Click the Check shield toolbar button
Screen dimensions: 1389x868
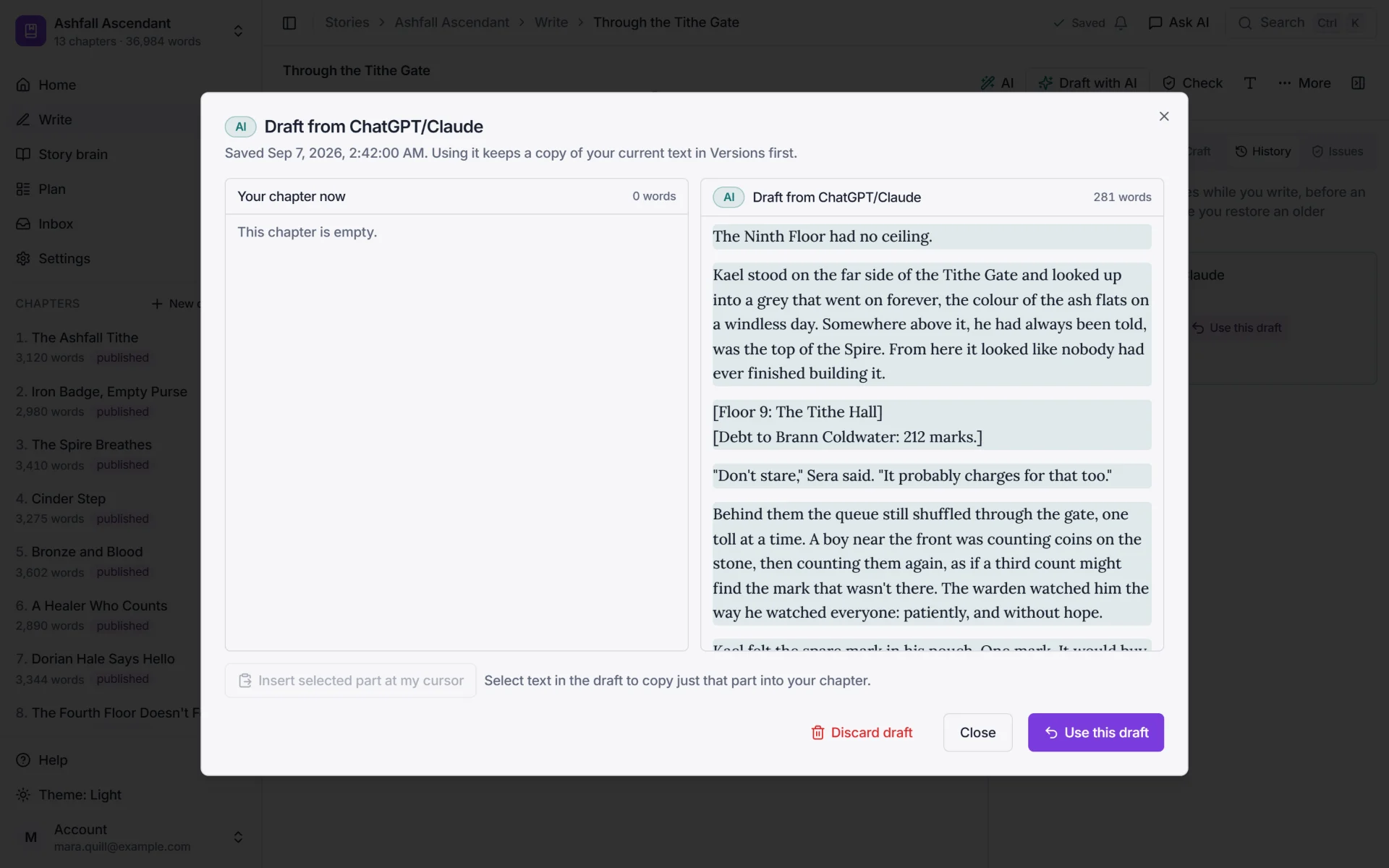[x=1192, y=83]
